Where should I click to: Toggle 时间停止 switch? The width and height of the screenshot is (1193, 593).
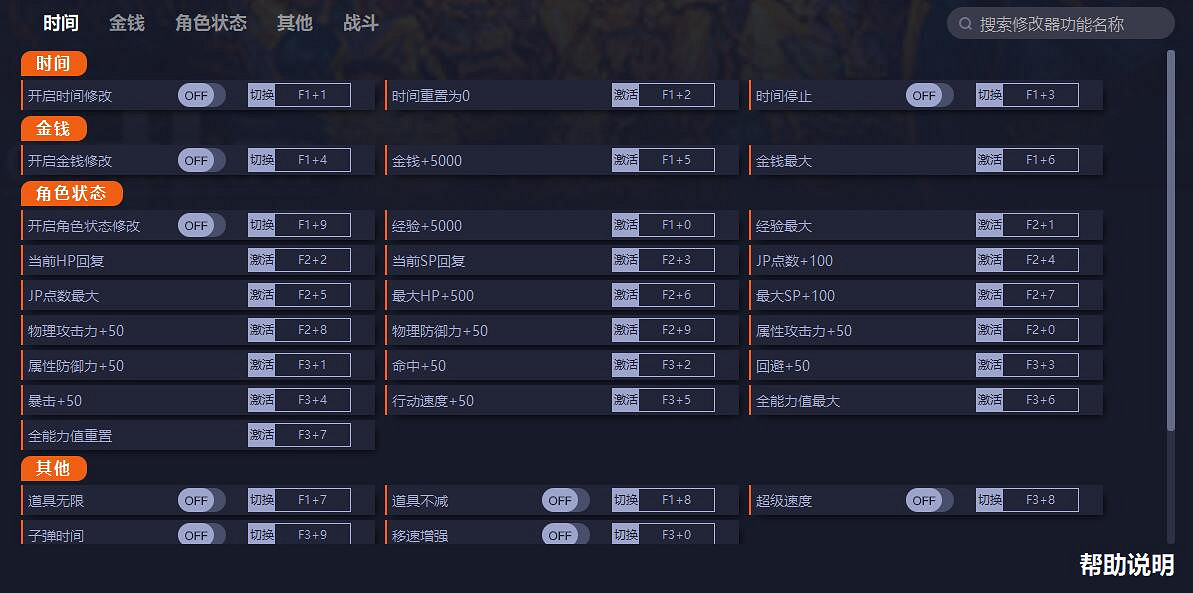[929, 96]
